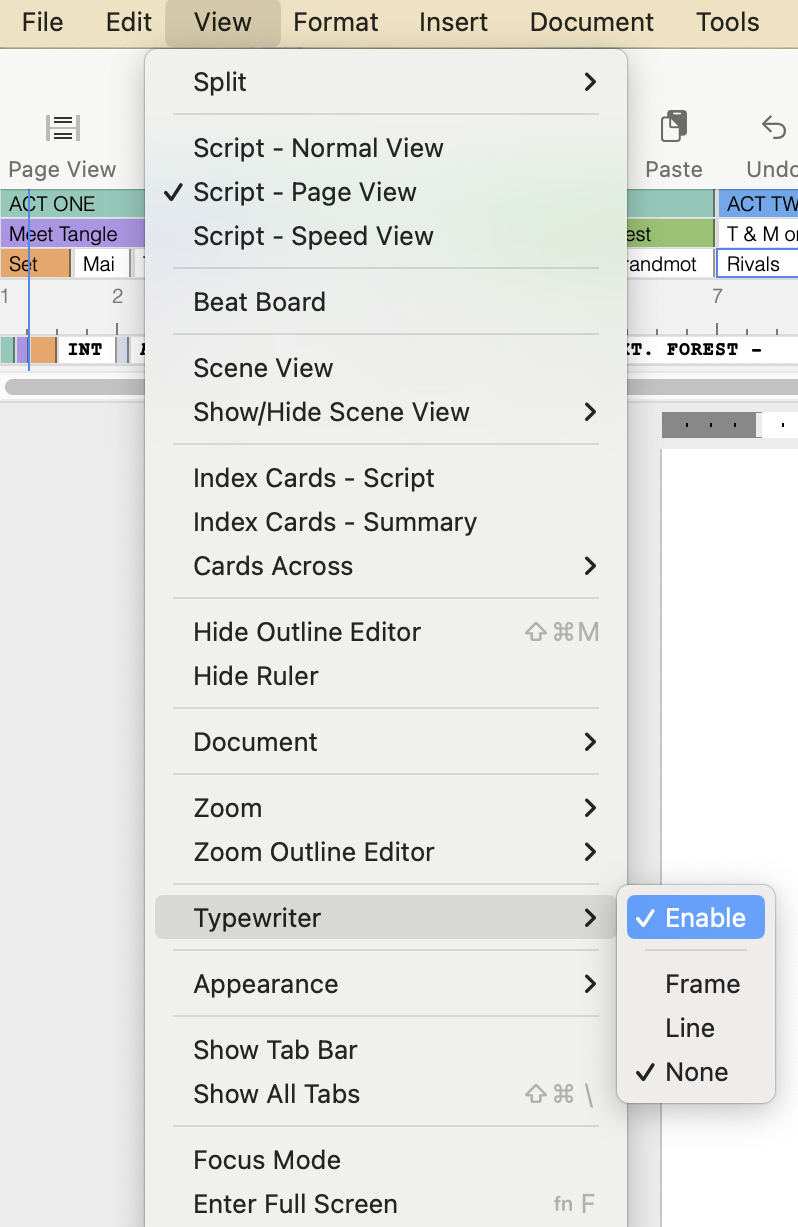798x1227 pixels.
Task: Select the T & M outline cell
Action: 757,234
